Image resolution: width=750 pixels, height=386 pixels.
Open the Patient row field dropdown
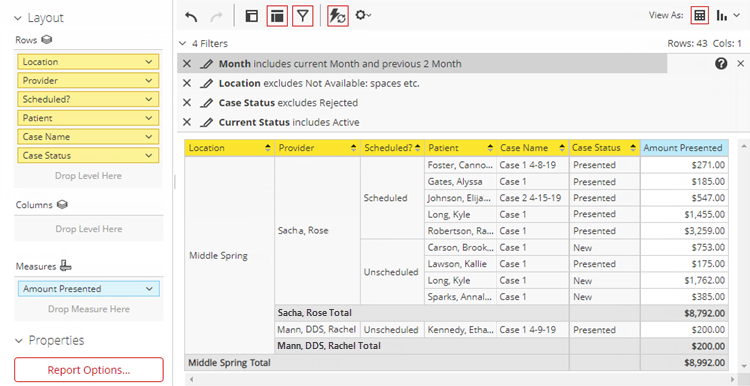click(x=149, y=118)
